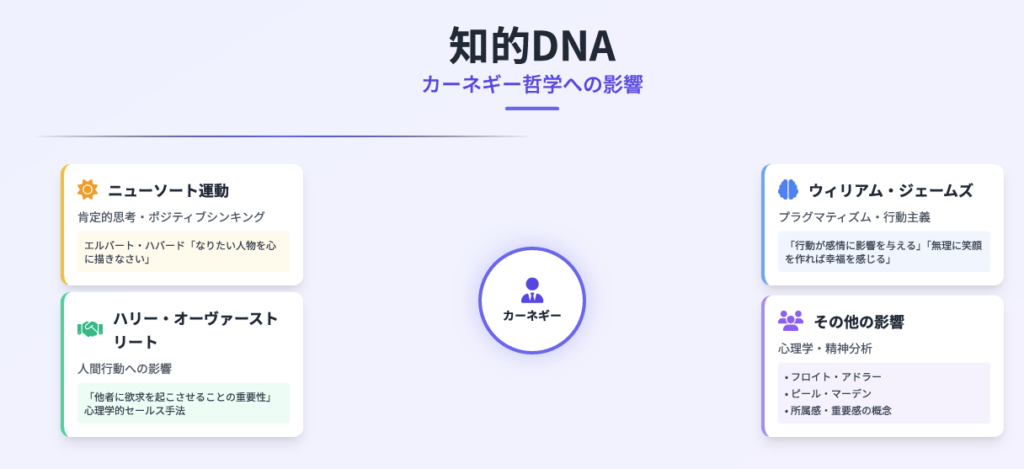The image size is (1024, 469).
Task: Click the 知的DNA main title
Action: pyautogui.click(x=532, y=46)
